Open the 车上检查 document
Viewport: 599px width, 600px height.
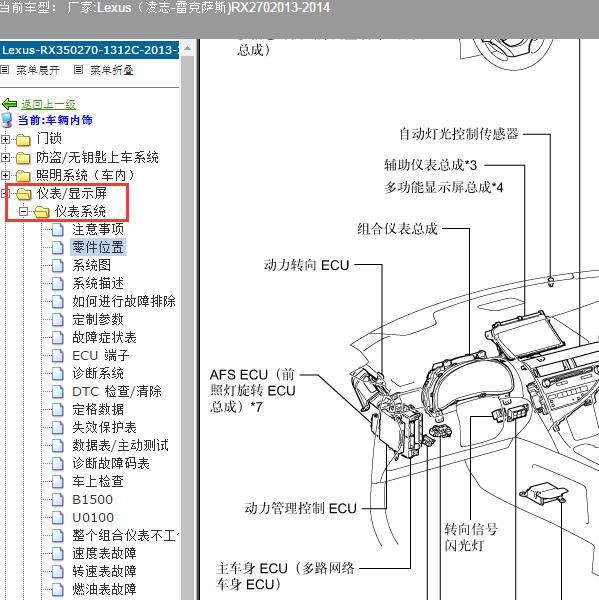click(x=98, y=481)
